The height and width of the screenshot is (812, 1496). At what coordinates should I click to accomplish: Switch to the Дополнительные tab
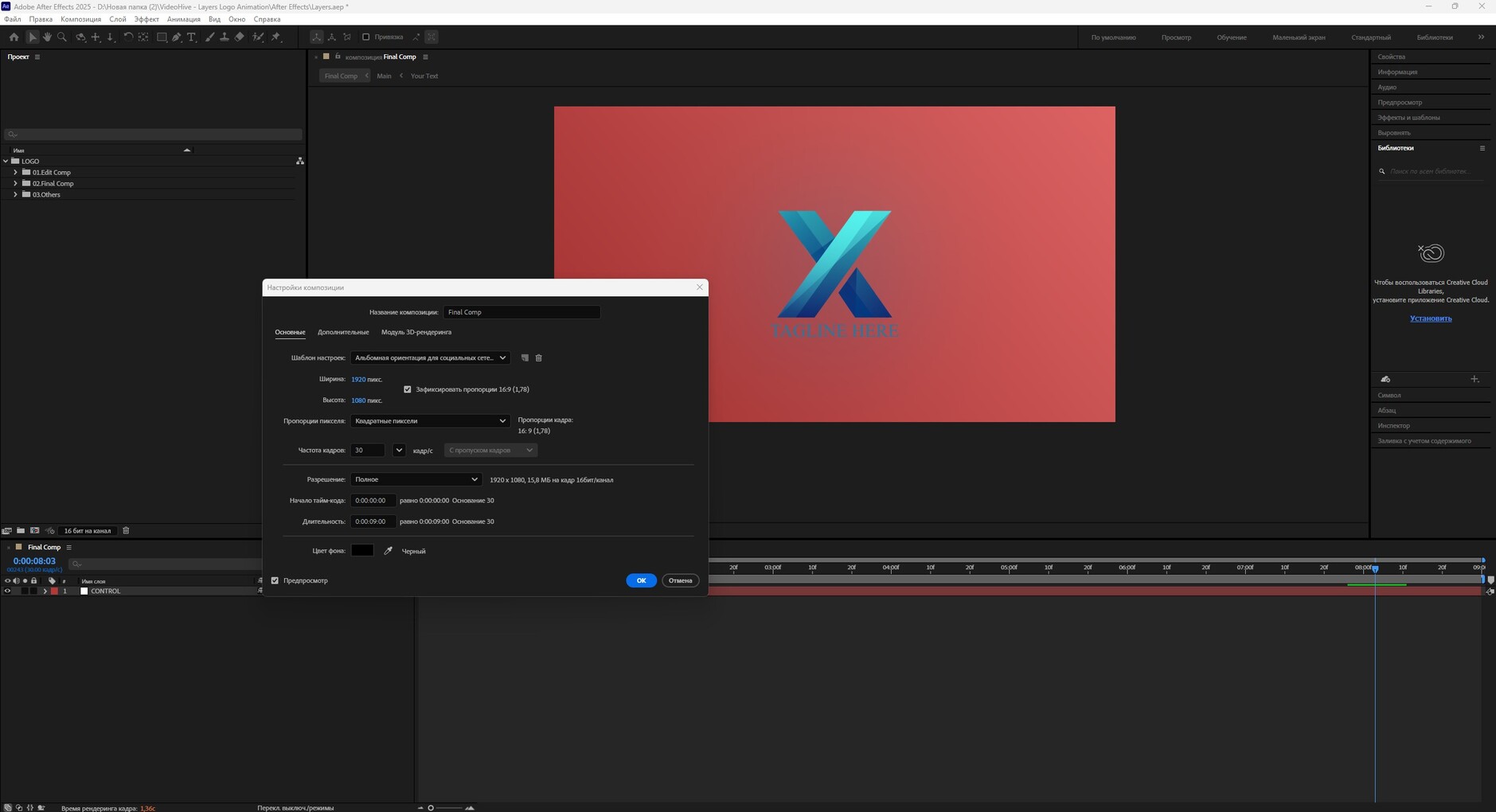pos(343,332)
